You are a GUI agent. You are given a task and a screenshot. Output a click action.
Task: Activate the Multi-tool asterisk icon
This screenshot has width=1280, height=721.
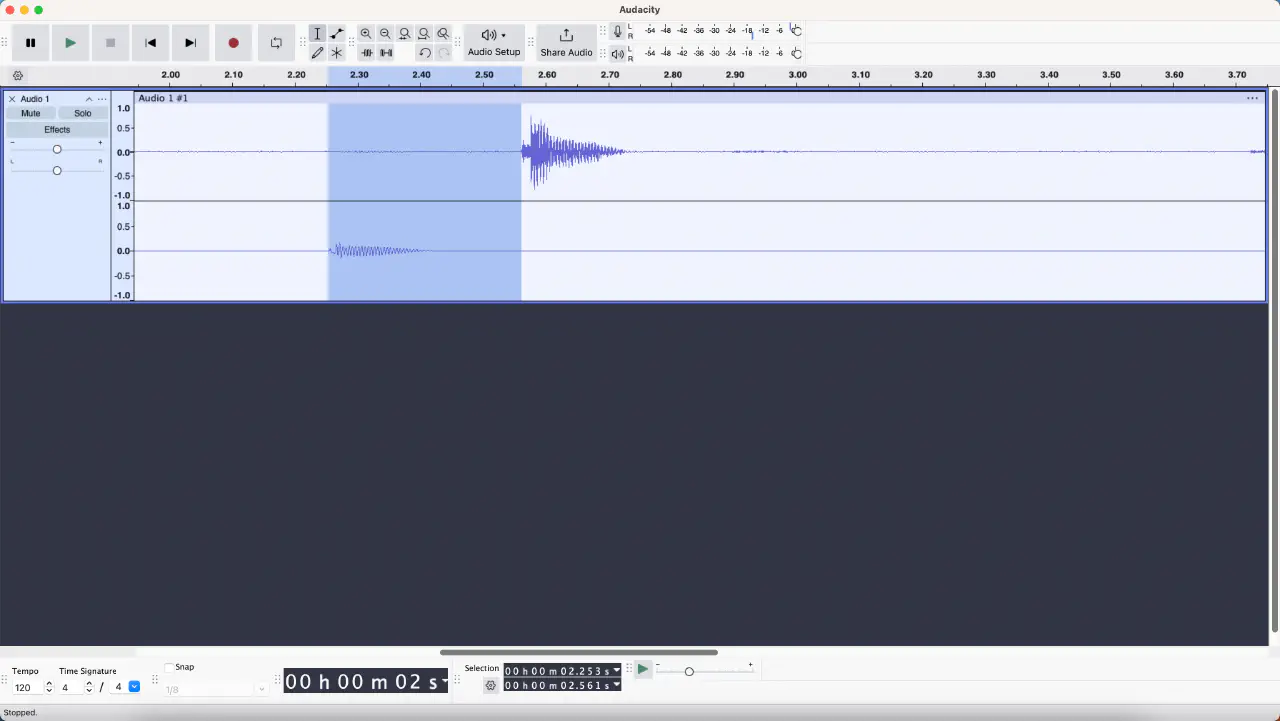[x=337, y=53]
